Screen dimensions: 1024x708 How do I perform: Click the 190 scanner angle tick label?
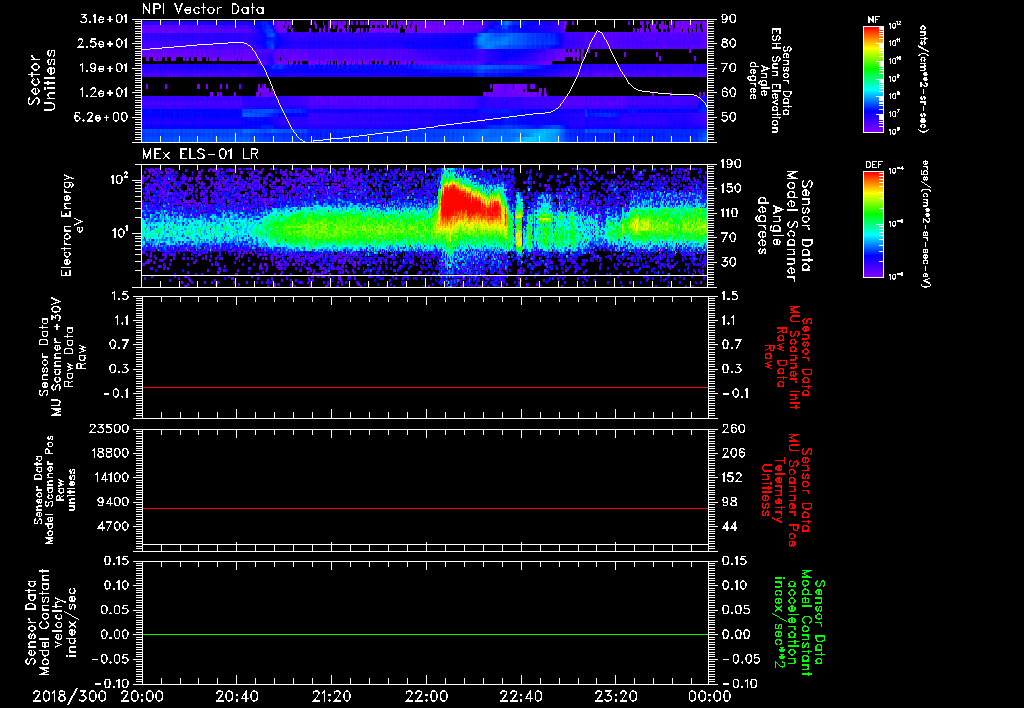coord(730,164)
